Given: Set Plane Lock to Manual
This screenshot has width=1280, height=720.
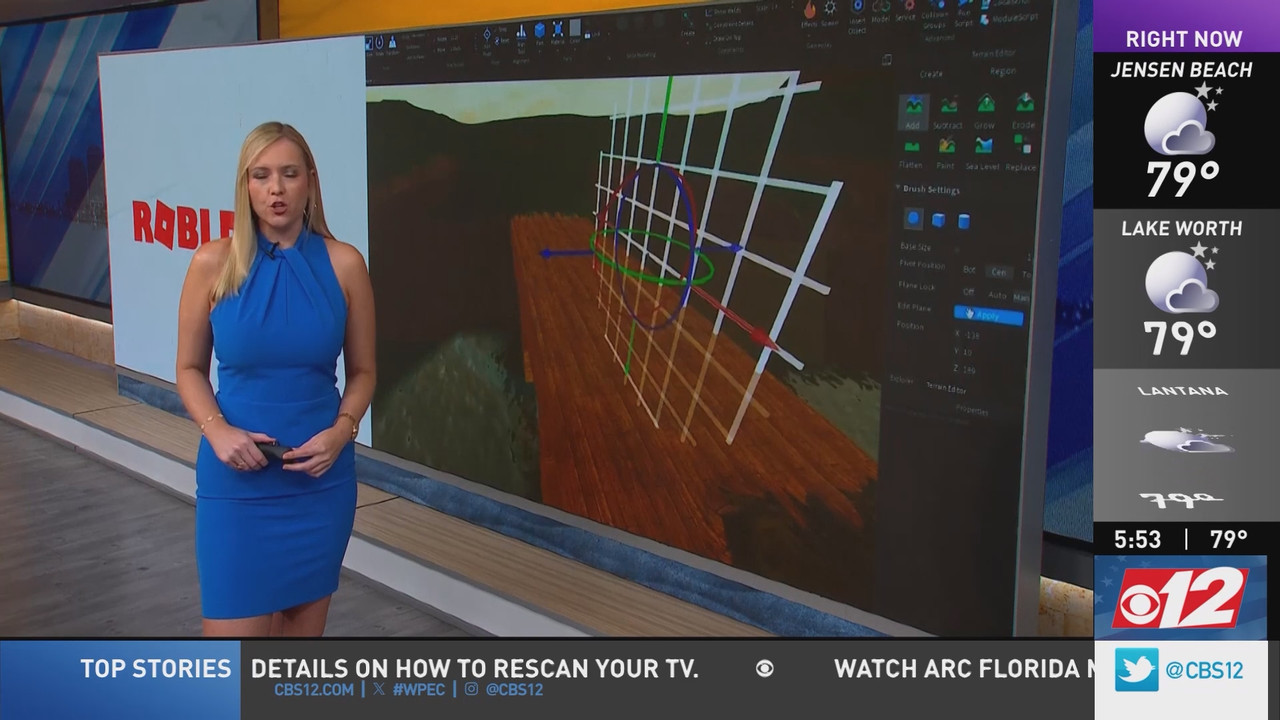Looking at the screenshot, I should [x=1022, y=297].
